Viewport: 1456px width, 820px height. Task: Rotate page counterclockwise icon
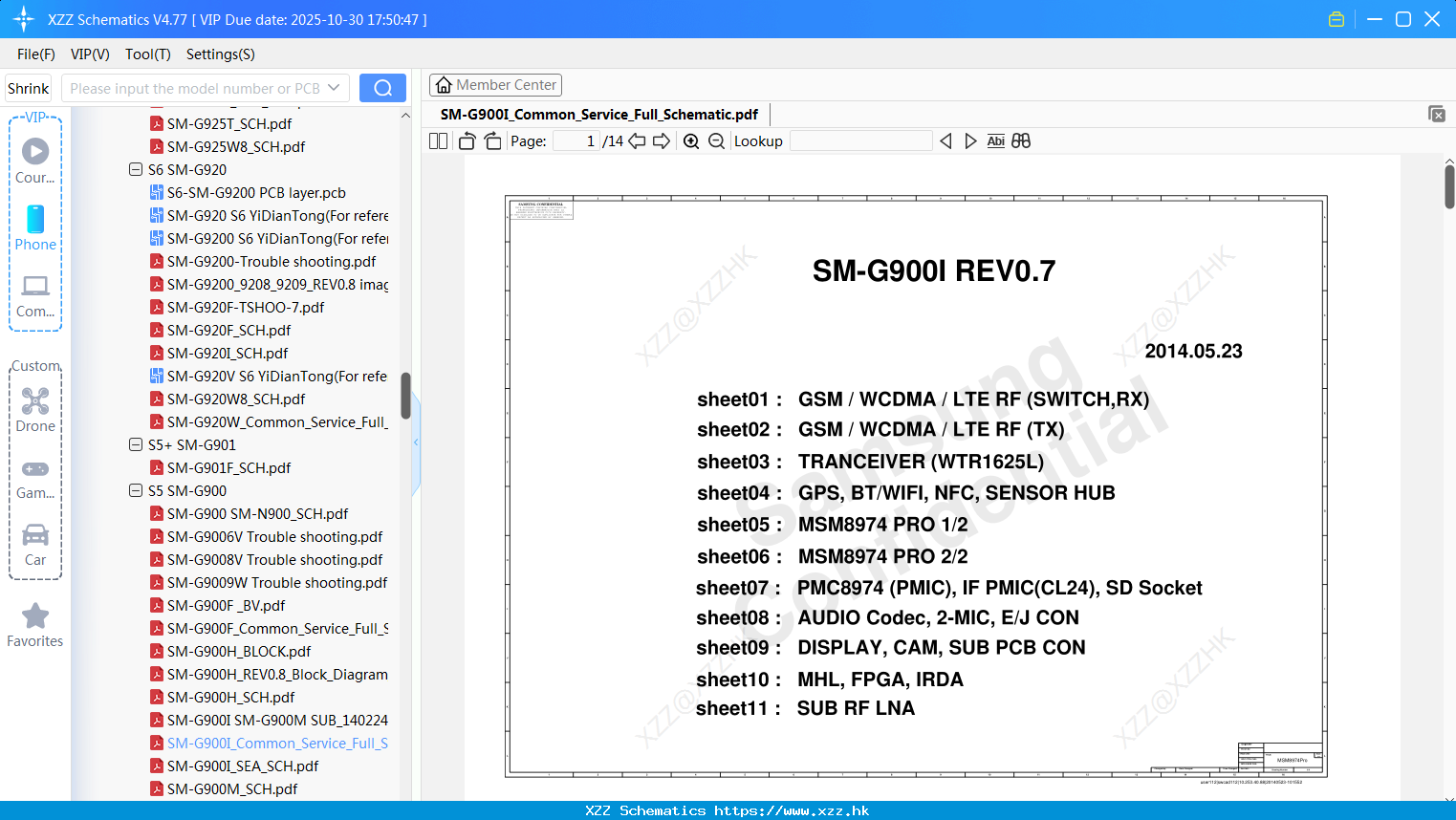click(x=467, y=140)
